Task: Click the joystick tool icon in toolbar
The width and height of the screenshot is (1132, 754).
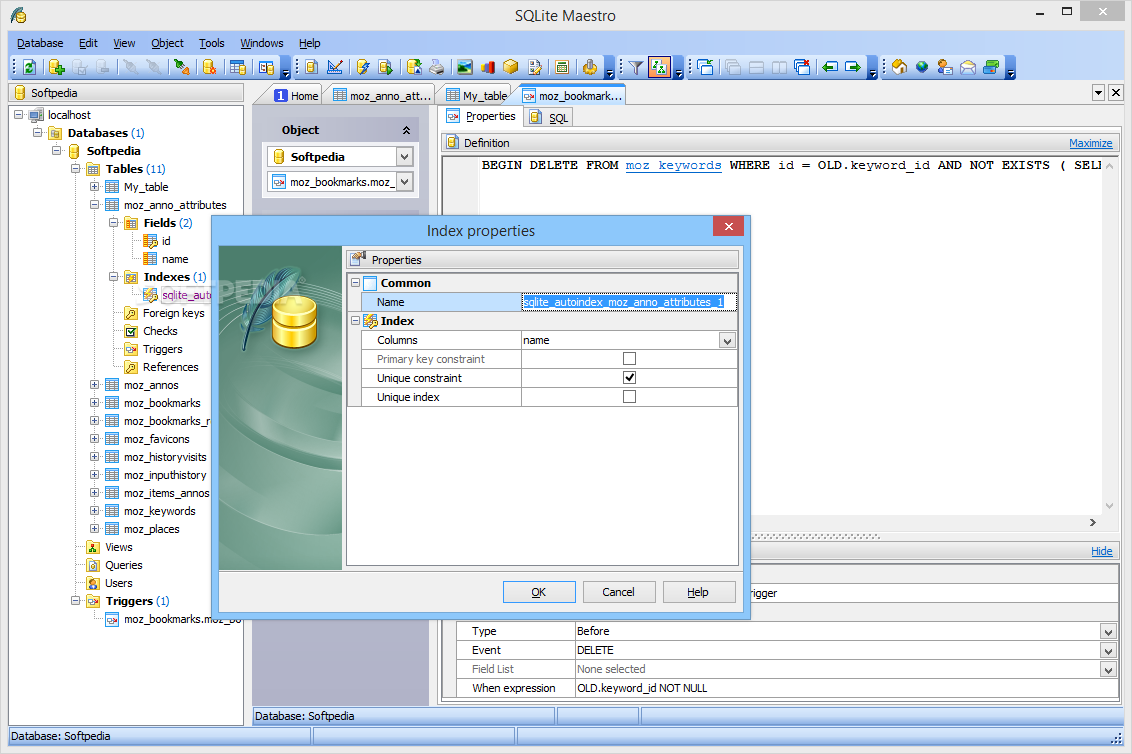Action: pyautogui.click(x=590, y=67)
